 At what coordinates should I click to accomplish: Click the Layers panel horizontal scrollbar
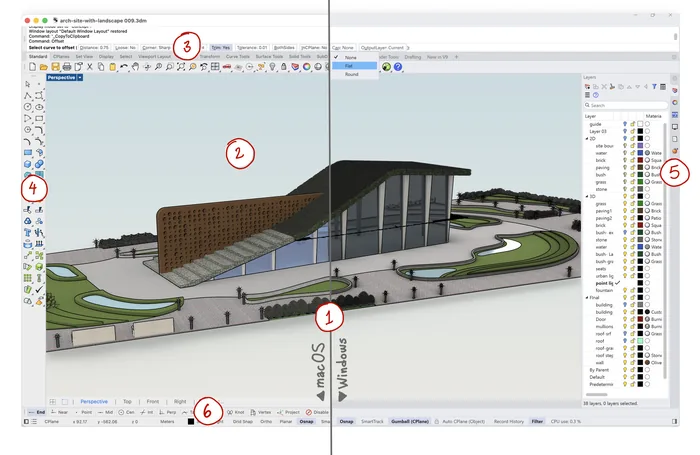(596, 395)
